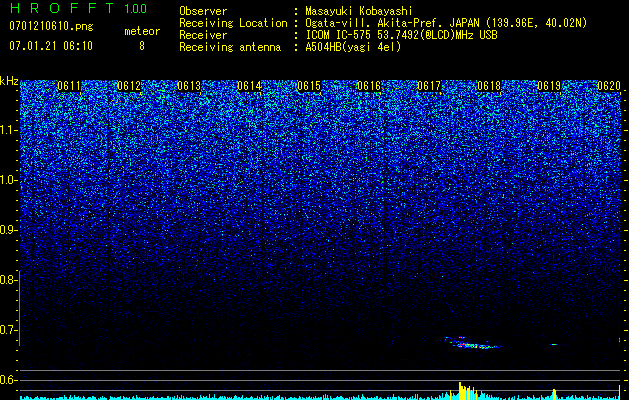The width and height of the screenshot is (629, 400).
Task: Click the 0616 time marker
Action: pyautogui.click(x=369, y=86)
